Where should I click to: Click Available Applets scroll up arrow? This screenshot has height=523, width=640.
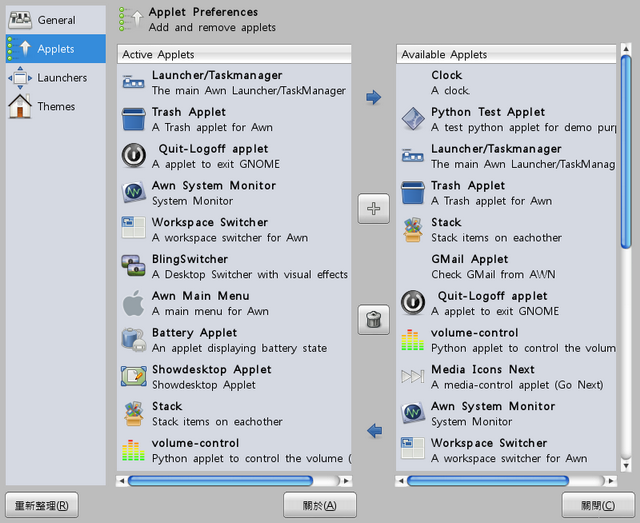click(x=626, y=49)
